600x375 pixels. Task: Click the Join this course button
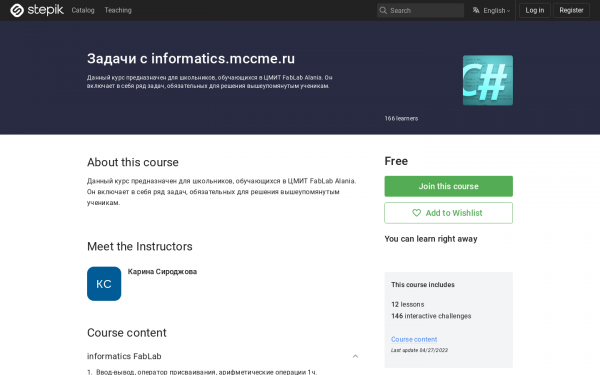(x=448, y=186)
